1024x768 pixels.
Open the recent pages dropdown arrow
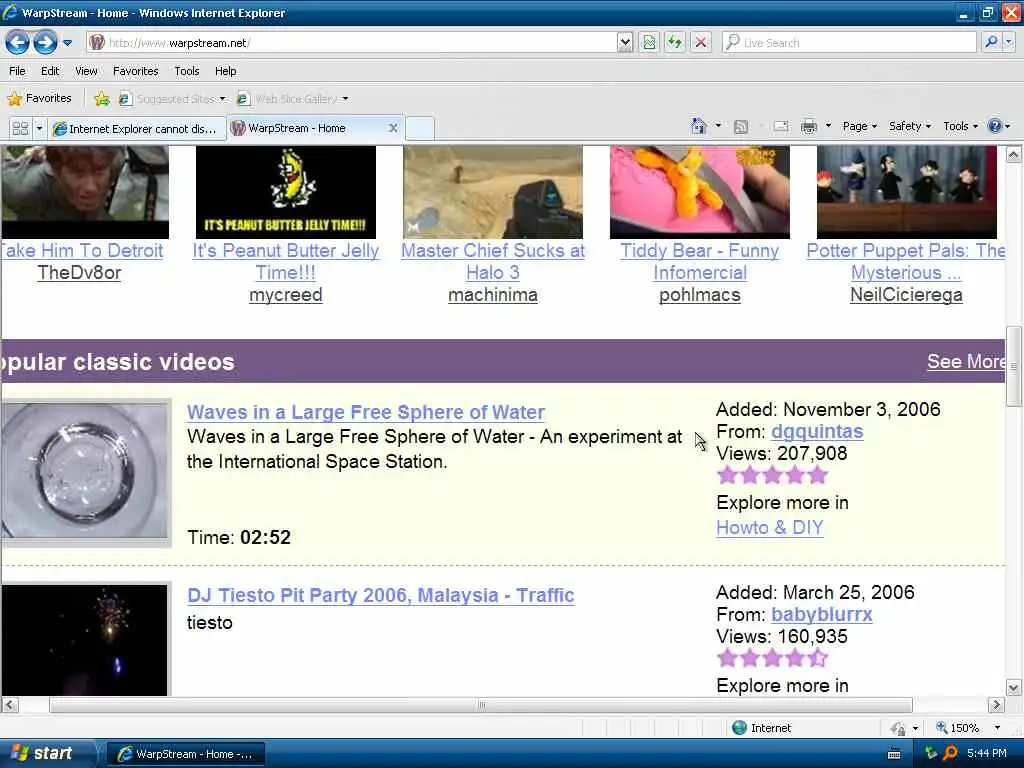pos(67,43)
